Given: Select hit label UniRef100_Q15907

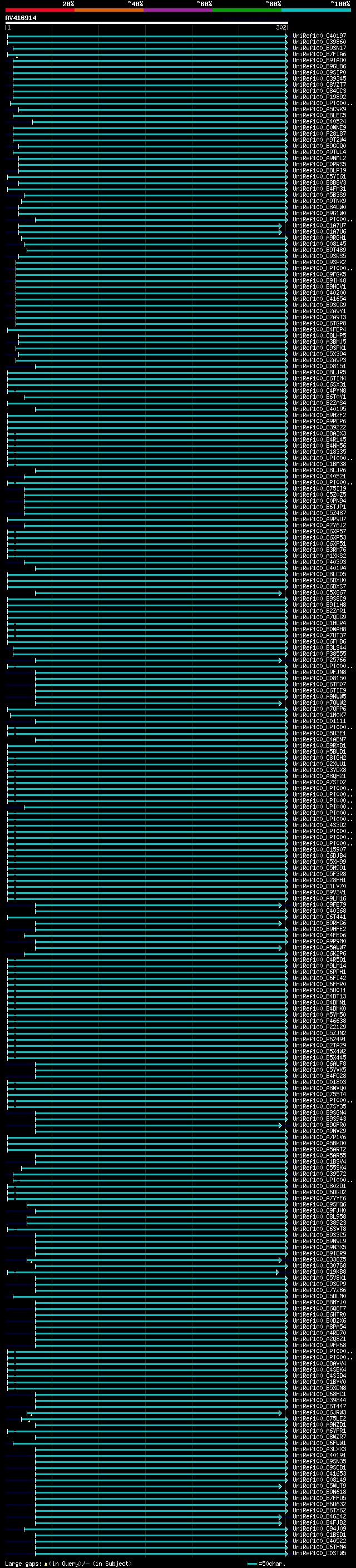Looking at the screenshot, I should [x=319, y=850].
